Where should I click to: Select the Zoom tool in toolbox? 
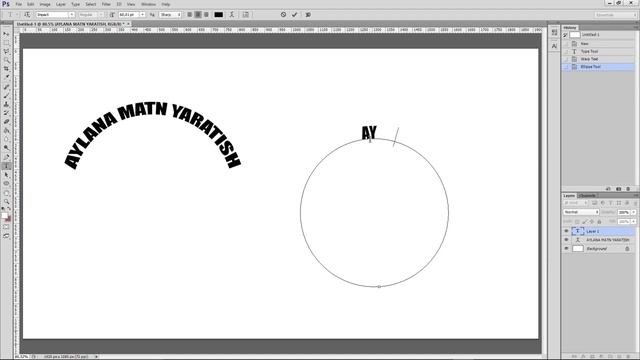6,202
